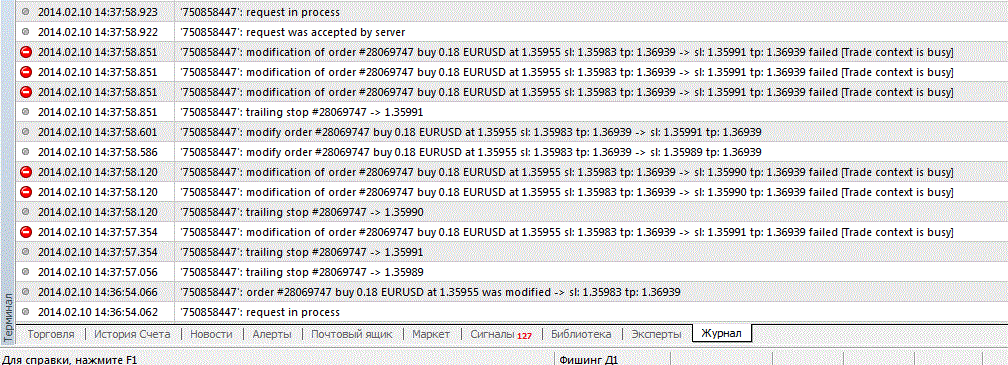1008x365 pixels.
Task: Click trailing stop -> 1.35991 message at 14:37:58.851
Action: tap(302, 112)
